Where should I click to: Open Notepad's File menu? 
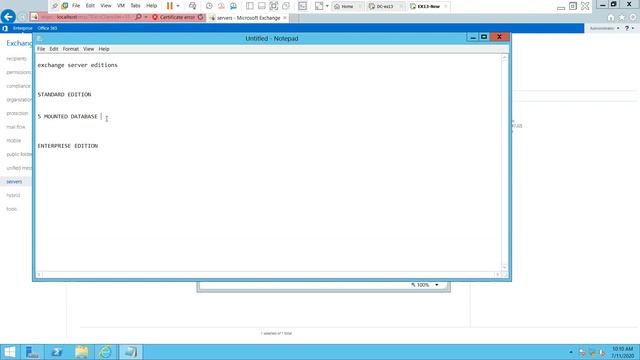click(41, 49)
